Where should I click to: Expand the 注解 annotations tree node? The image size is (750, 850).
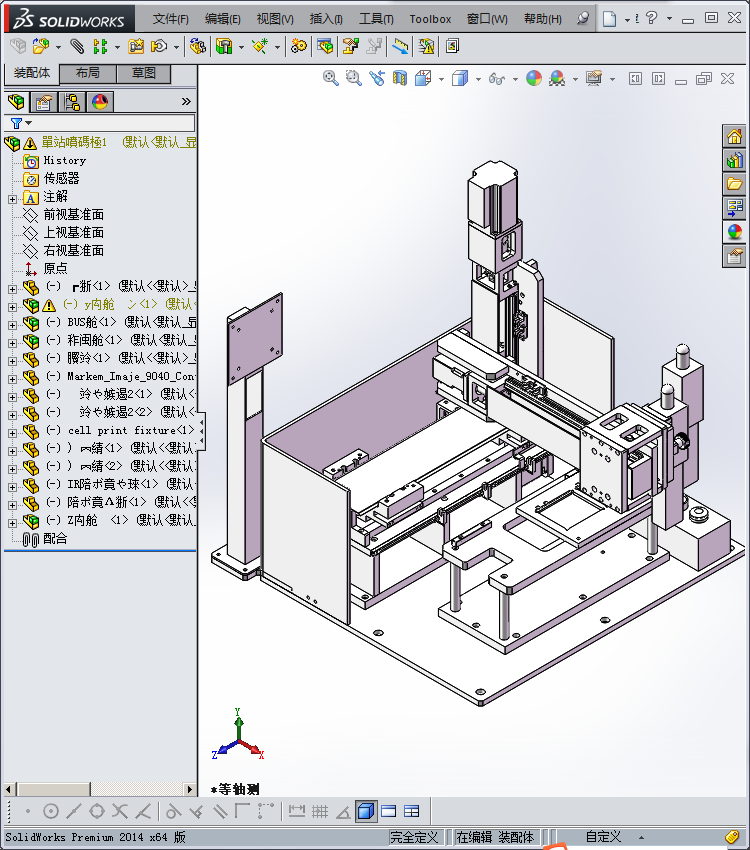[x=12, y=199]
